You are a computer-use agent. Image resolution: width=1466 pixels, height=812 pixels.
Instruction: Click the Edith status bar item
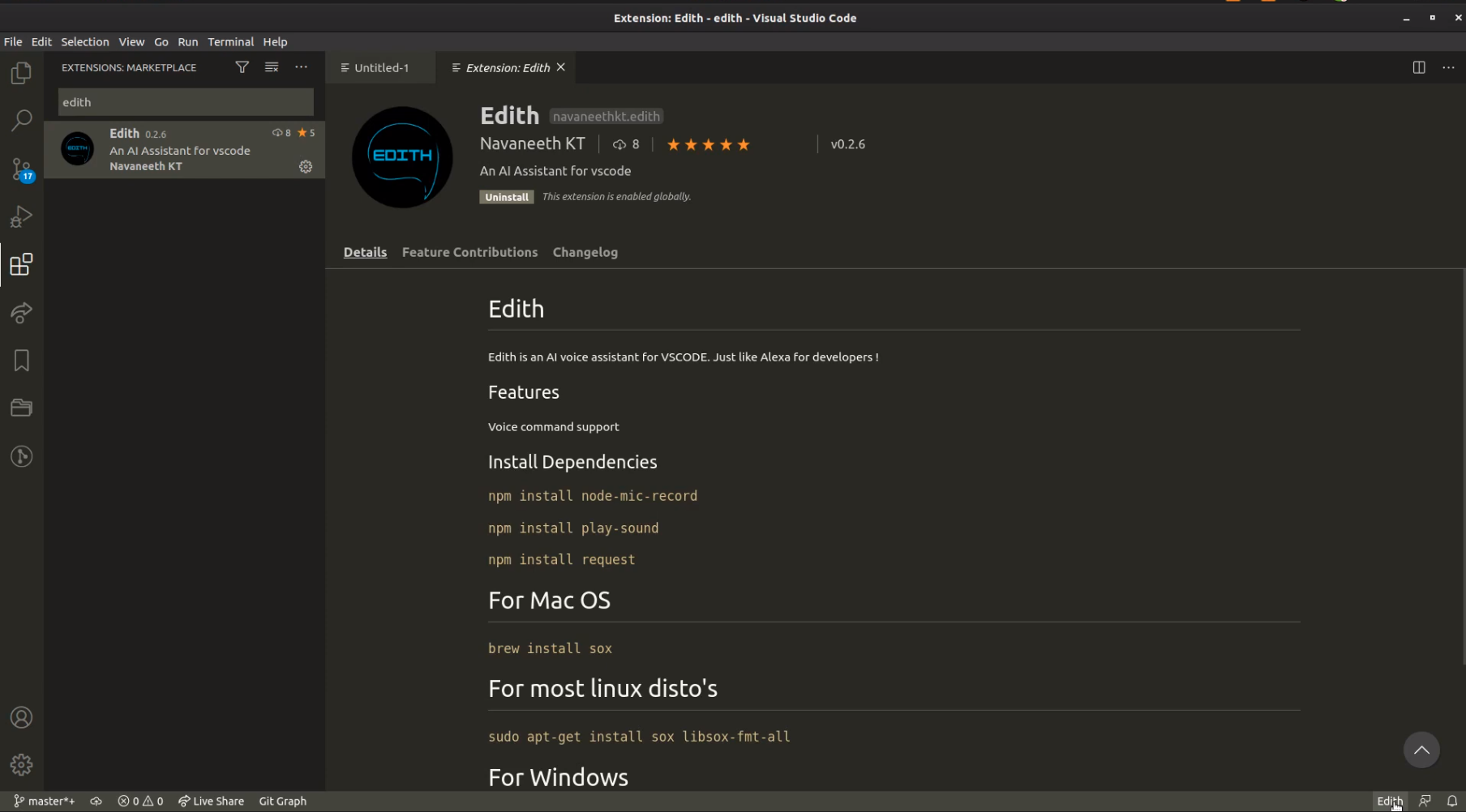point(1390,801)
